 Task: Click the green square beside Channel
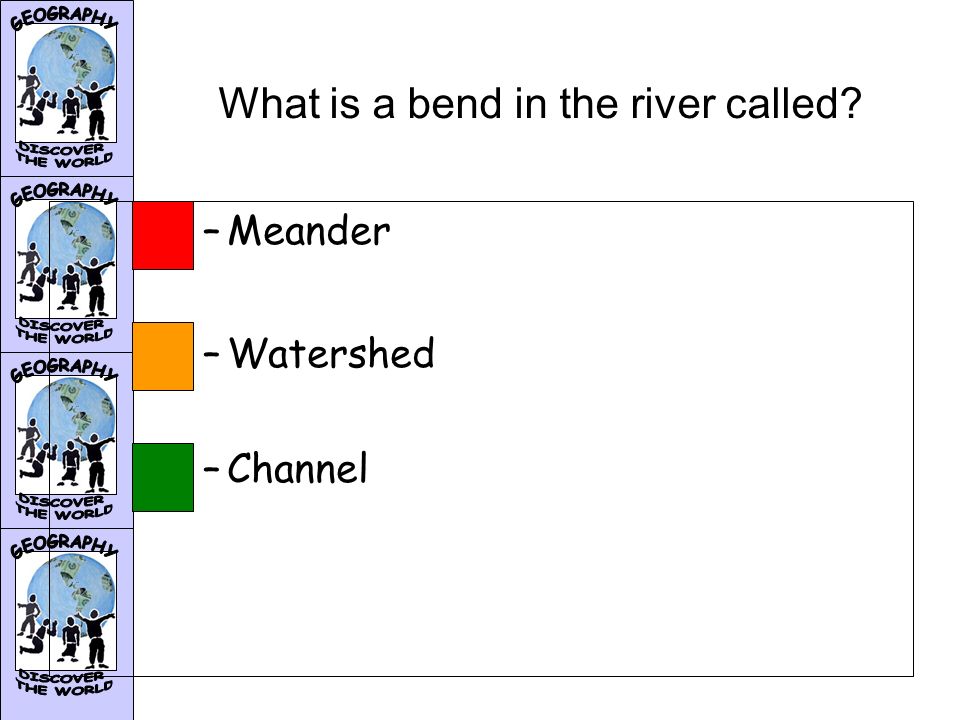[163, 478]
